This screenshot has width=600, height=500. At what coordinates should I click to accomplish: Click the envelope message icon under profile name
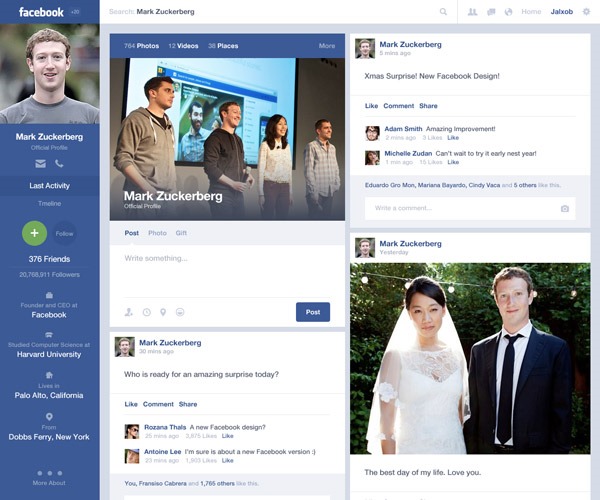click(41, 163)
